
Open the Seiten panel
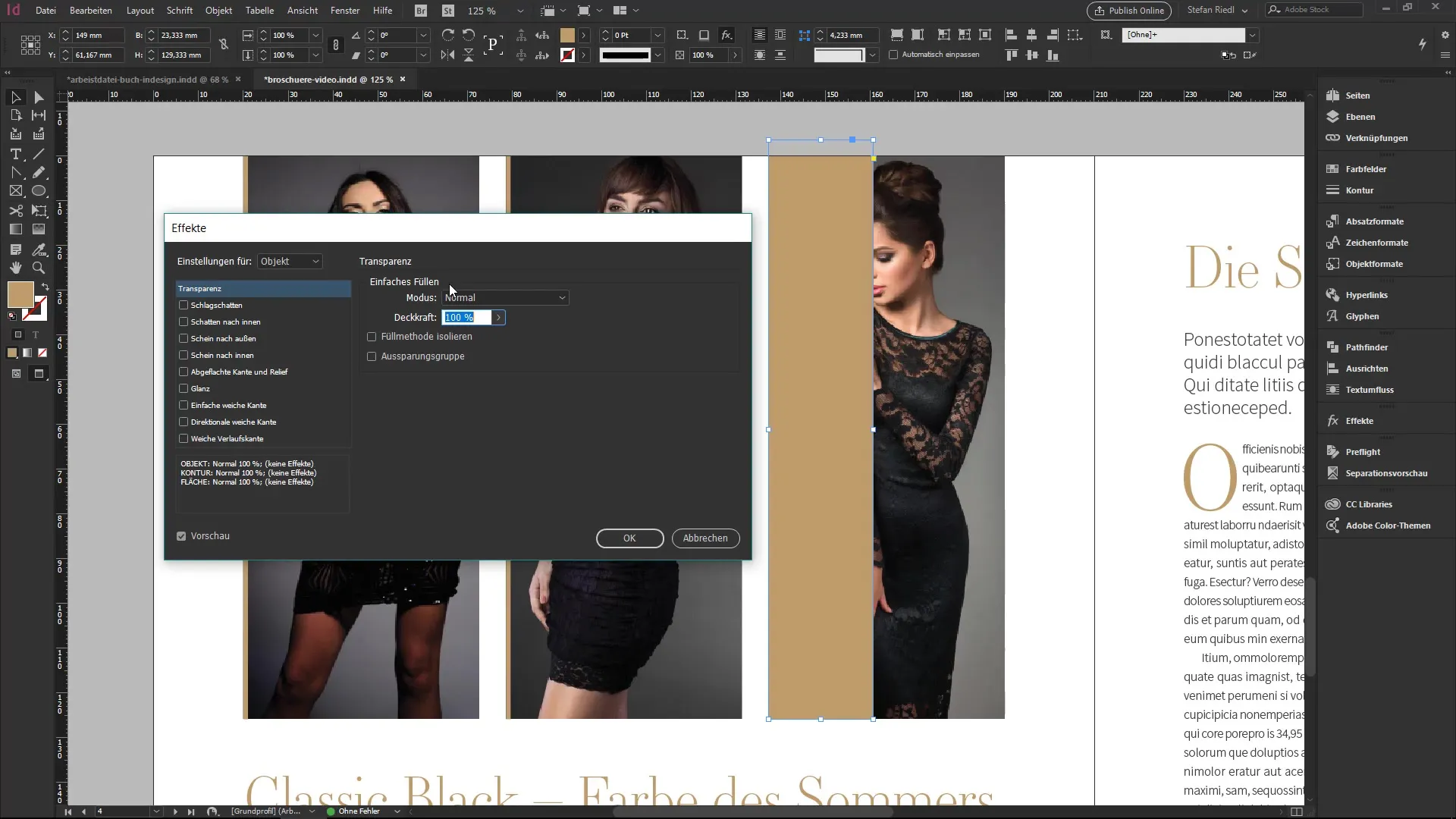(1357, 96)
